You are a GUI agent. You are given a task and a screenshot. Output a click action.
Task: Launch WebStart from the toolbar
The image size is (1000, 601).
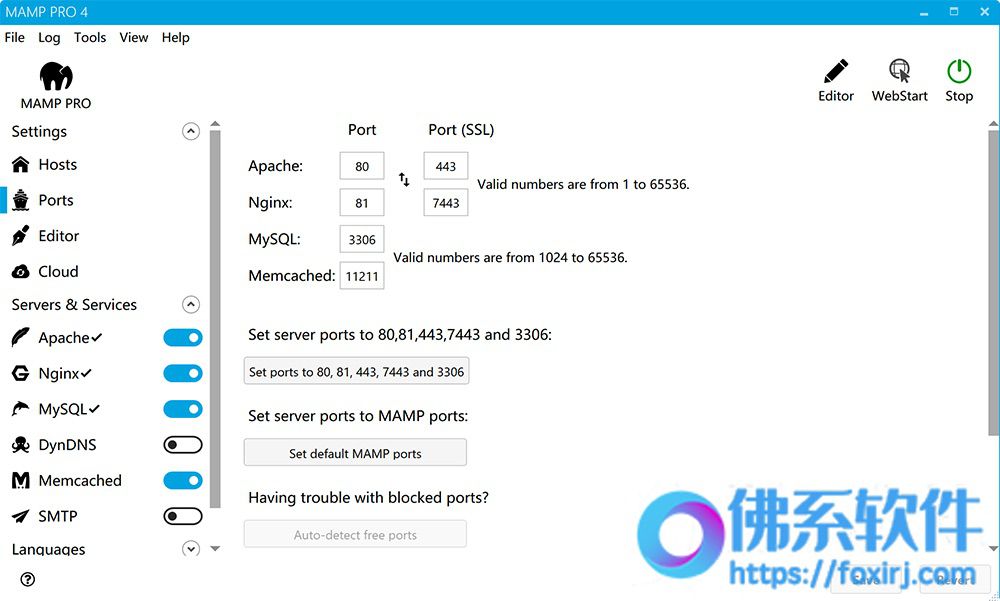(x=899, y=71)
